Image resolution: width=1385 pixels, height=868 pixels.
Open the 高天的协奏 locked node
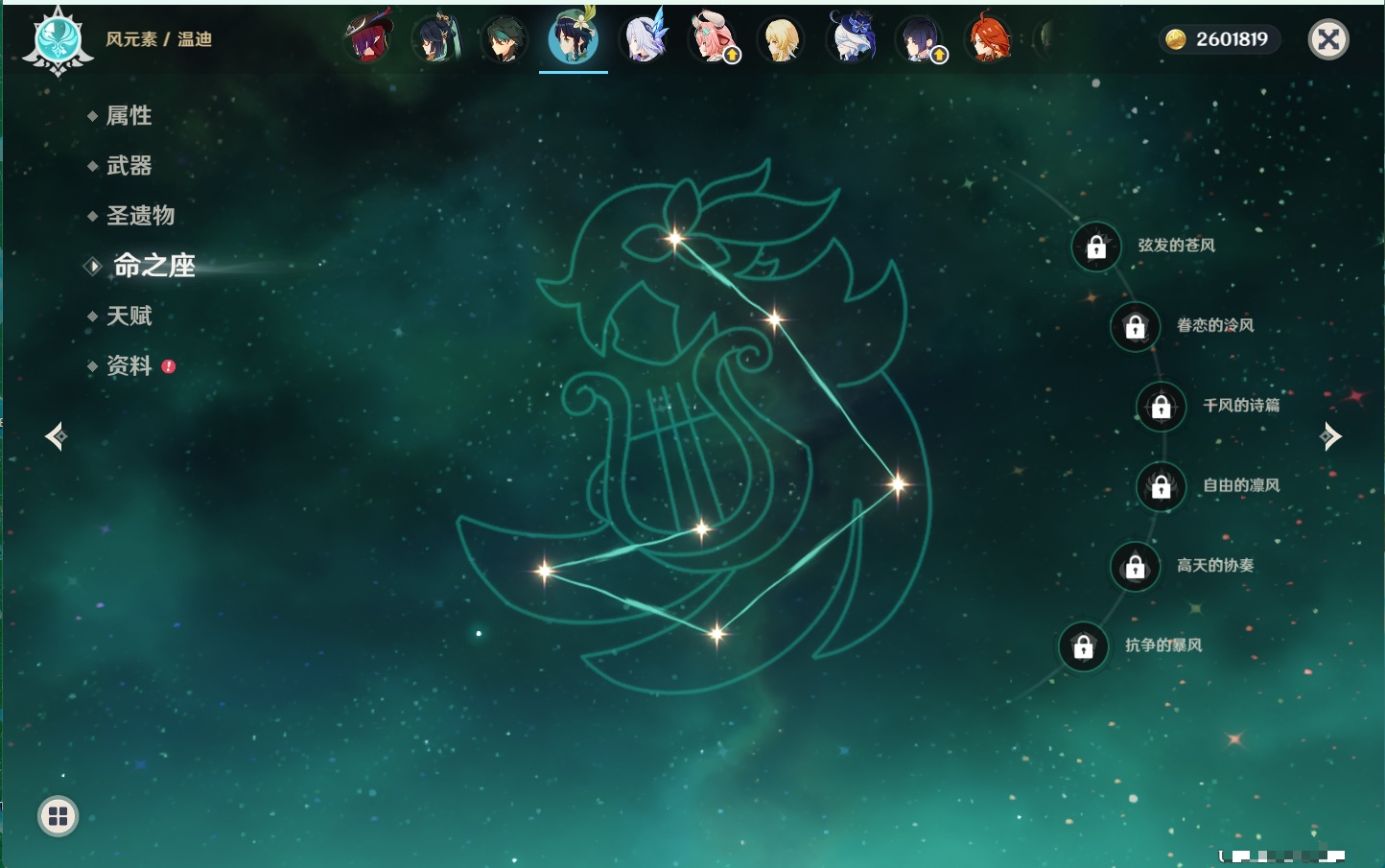click(x=1135, y=566)
